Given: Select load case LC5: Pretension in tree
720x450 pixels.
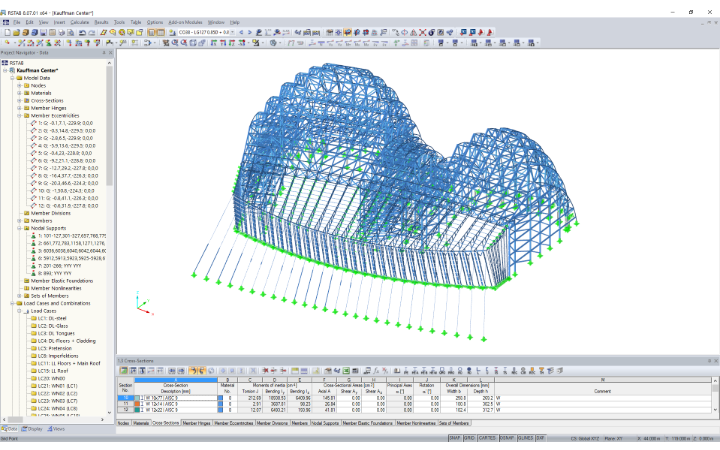Looking at the screenshot, I should [x=54, y=349].
